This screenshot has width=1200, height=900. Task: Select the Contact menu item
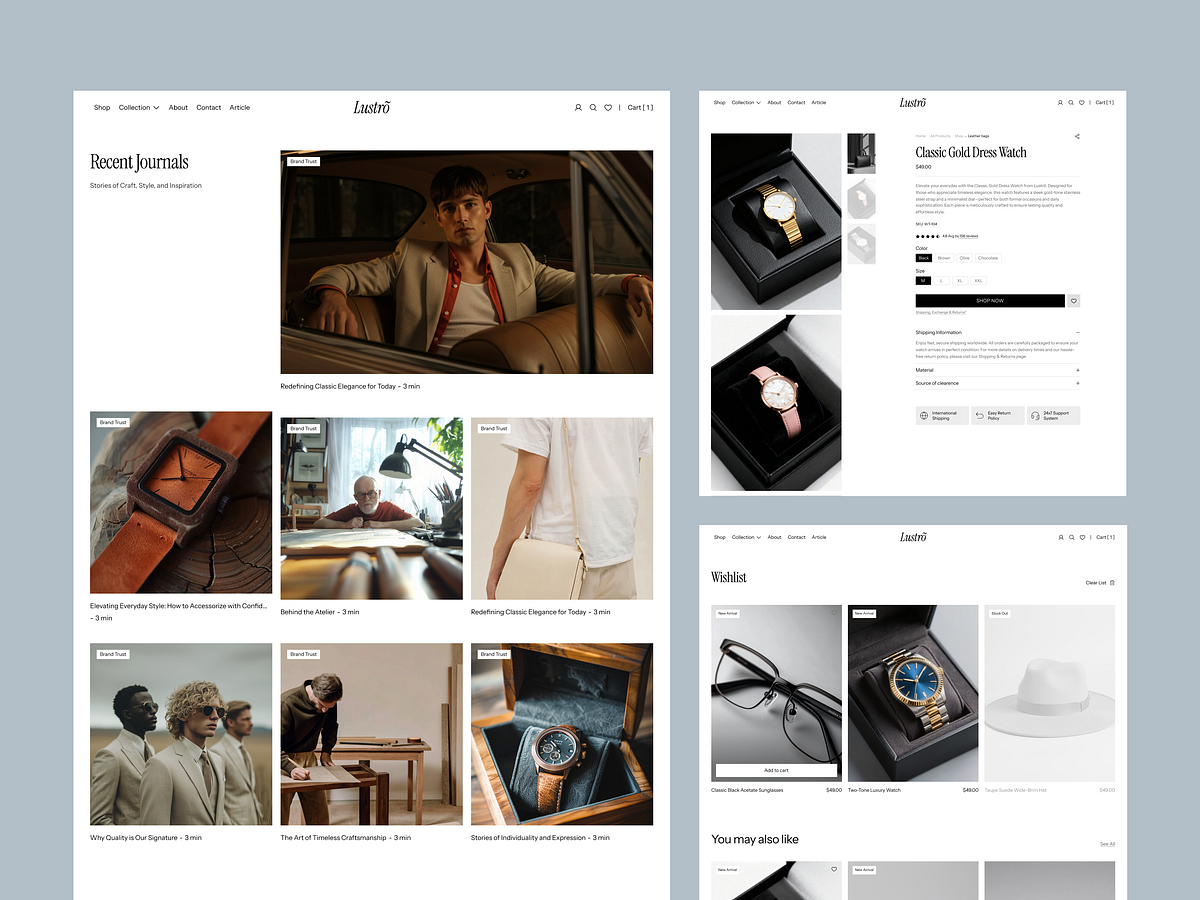208,107
